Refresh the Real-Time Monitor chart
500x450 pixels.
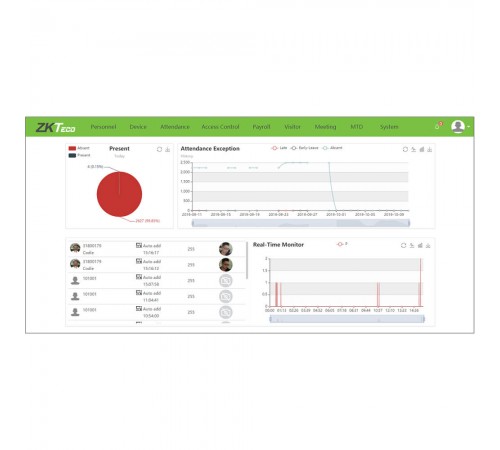pyautogui.click(x=403, y=245)
